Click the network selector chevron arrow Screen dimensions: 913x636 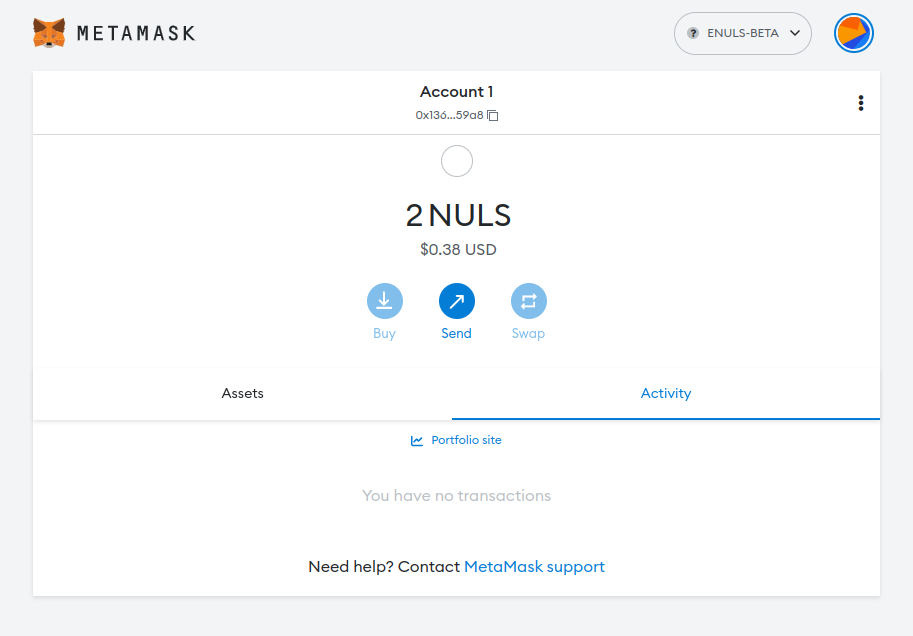coord(795,33)
